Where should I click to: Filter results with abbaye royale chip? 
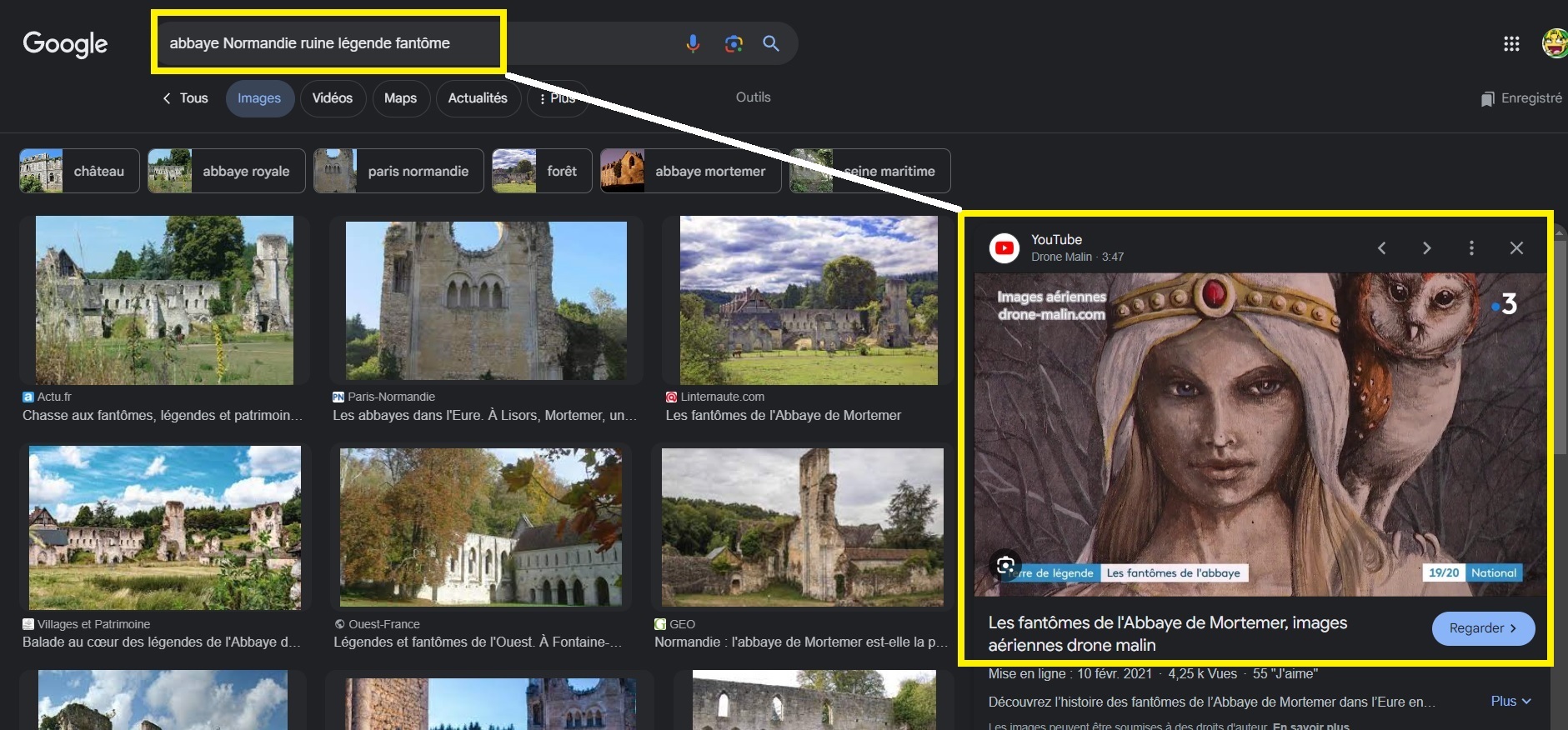[227, 171]
